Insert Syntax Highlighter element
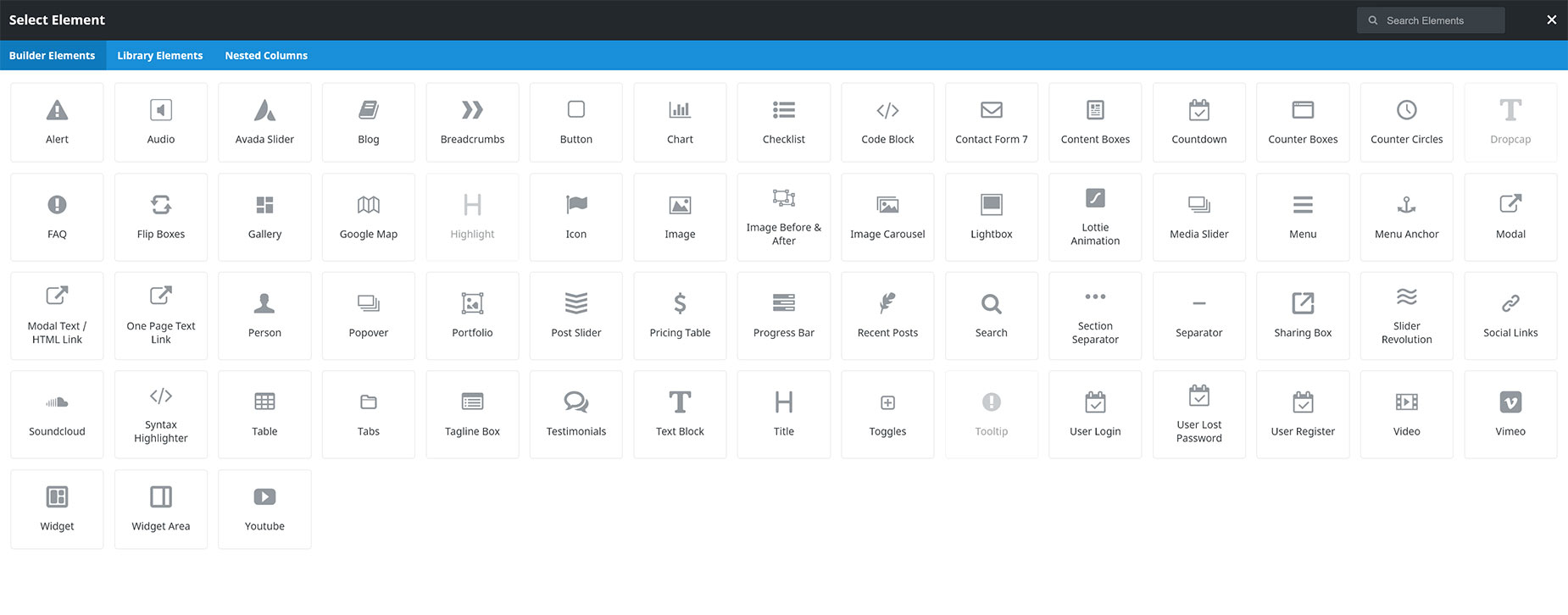 coord(161,414)
